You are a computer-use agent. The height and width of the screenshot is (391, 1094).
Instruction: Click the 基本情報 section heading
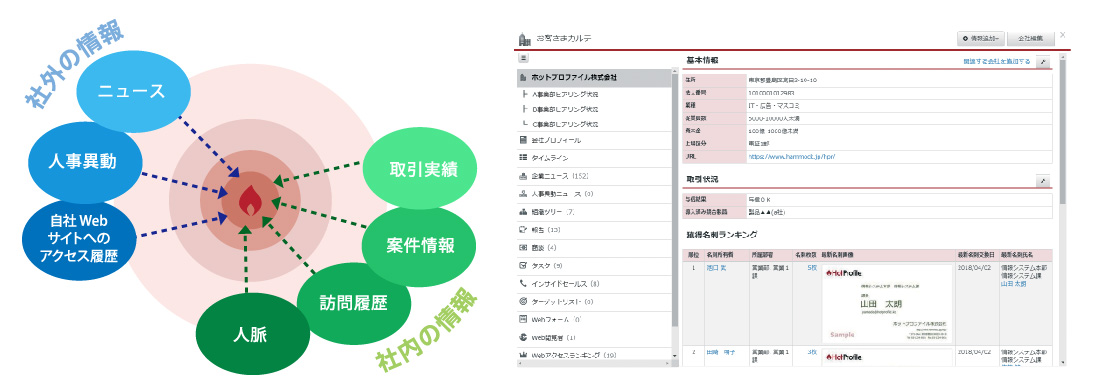coord(702,61)
